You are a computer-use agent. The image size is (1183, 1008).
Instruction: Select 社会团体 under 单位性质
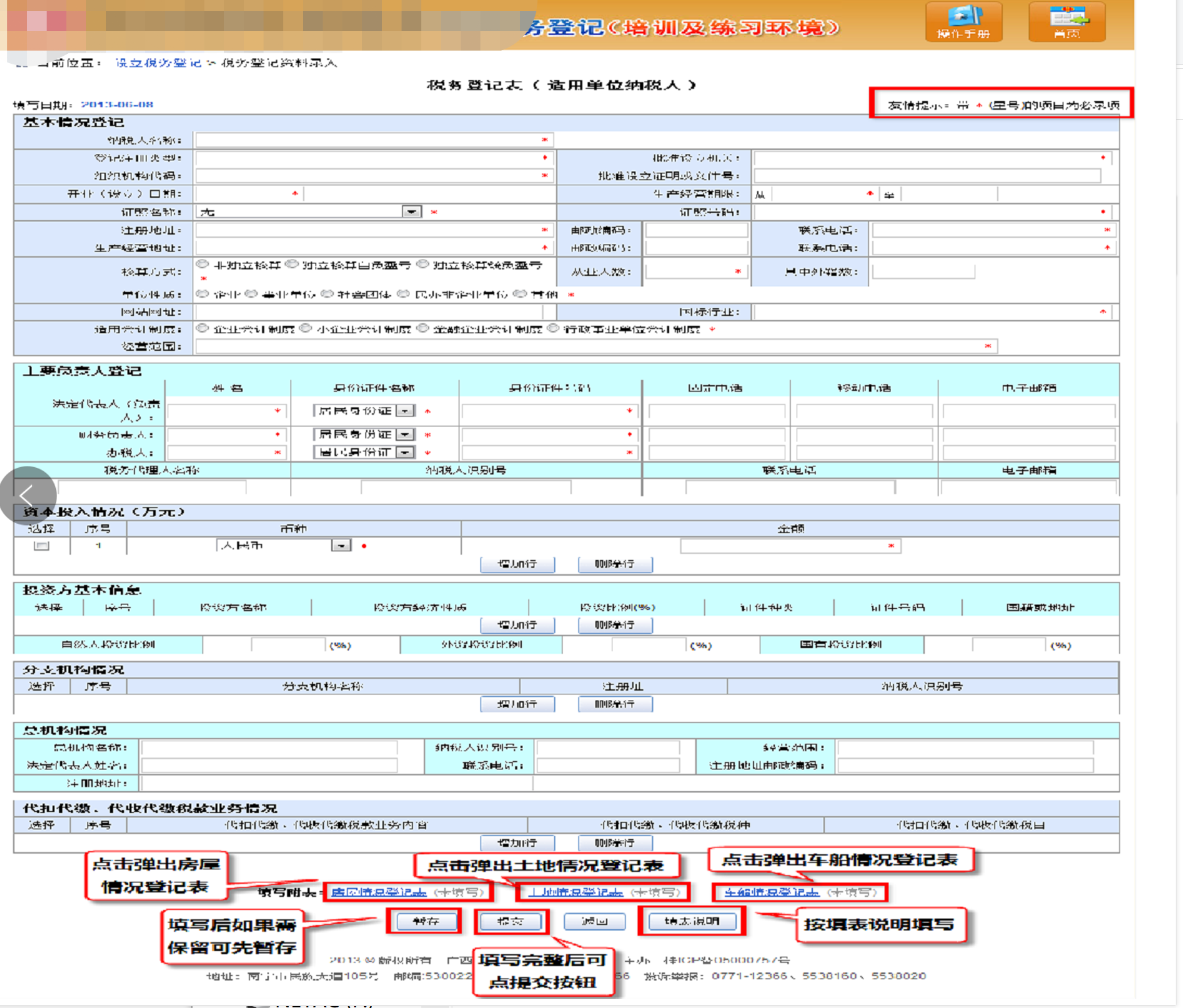[327, 294]
